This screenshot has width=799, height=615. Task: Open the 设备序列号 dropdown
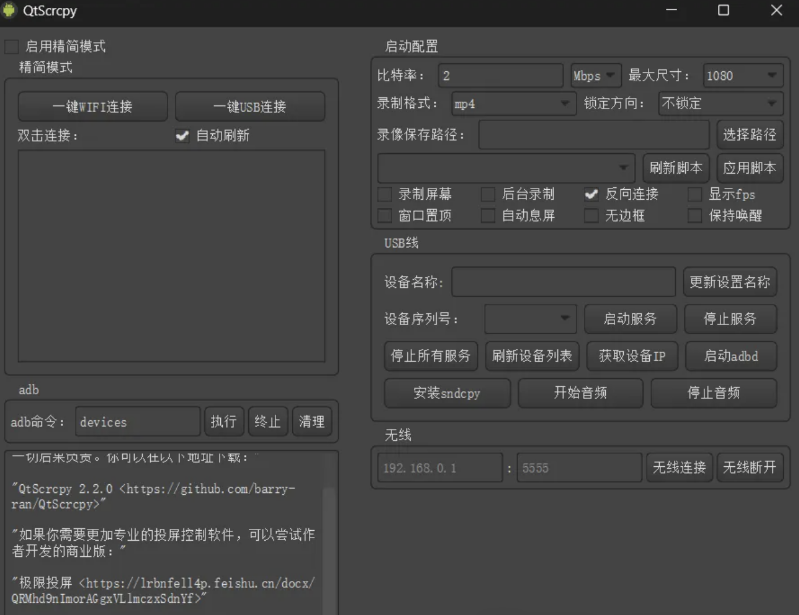530,319
